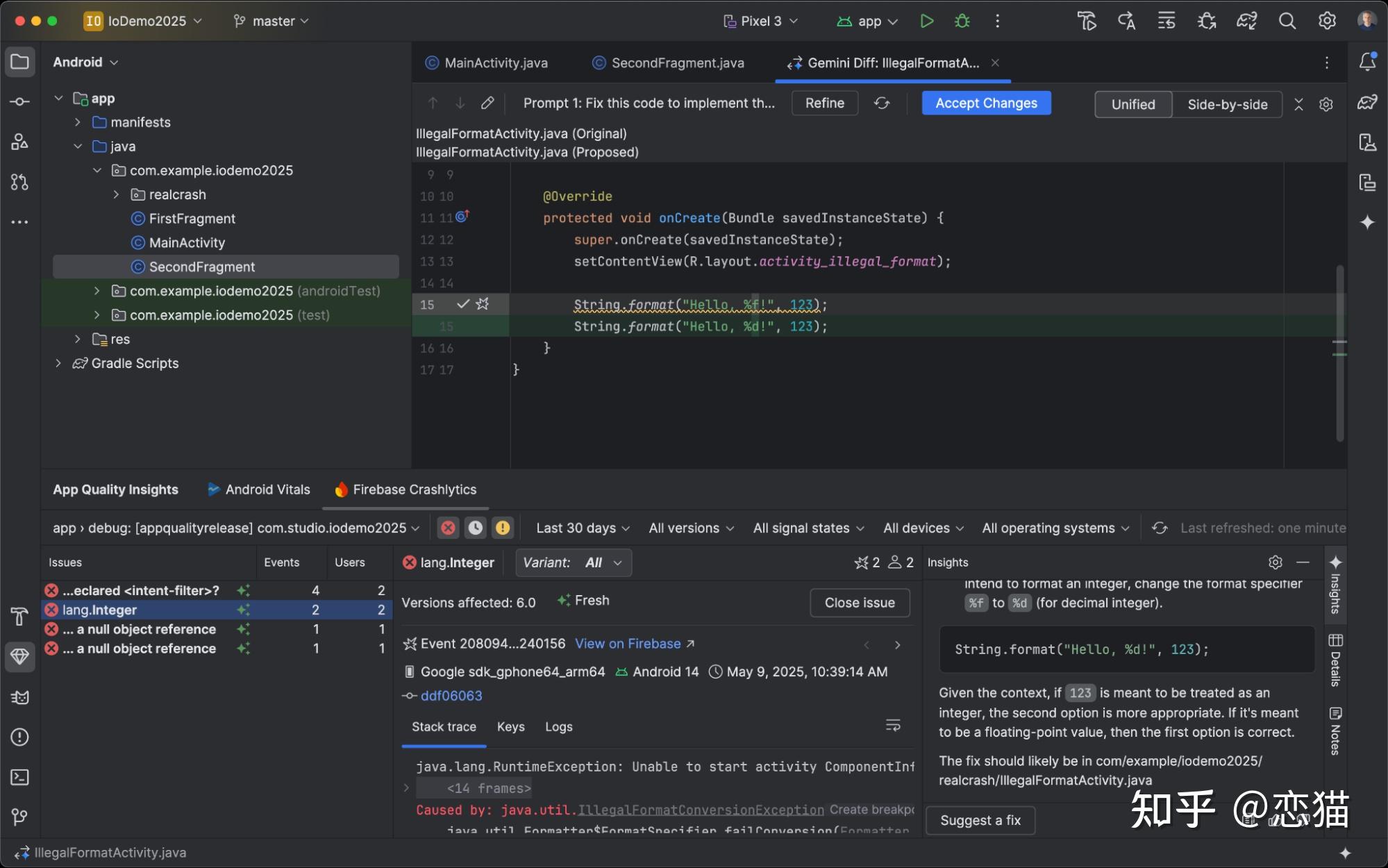Expand the realcrash package in project tree
The image size is (1388, 868).
coord(115,194)
